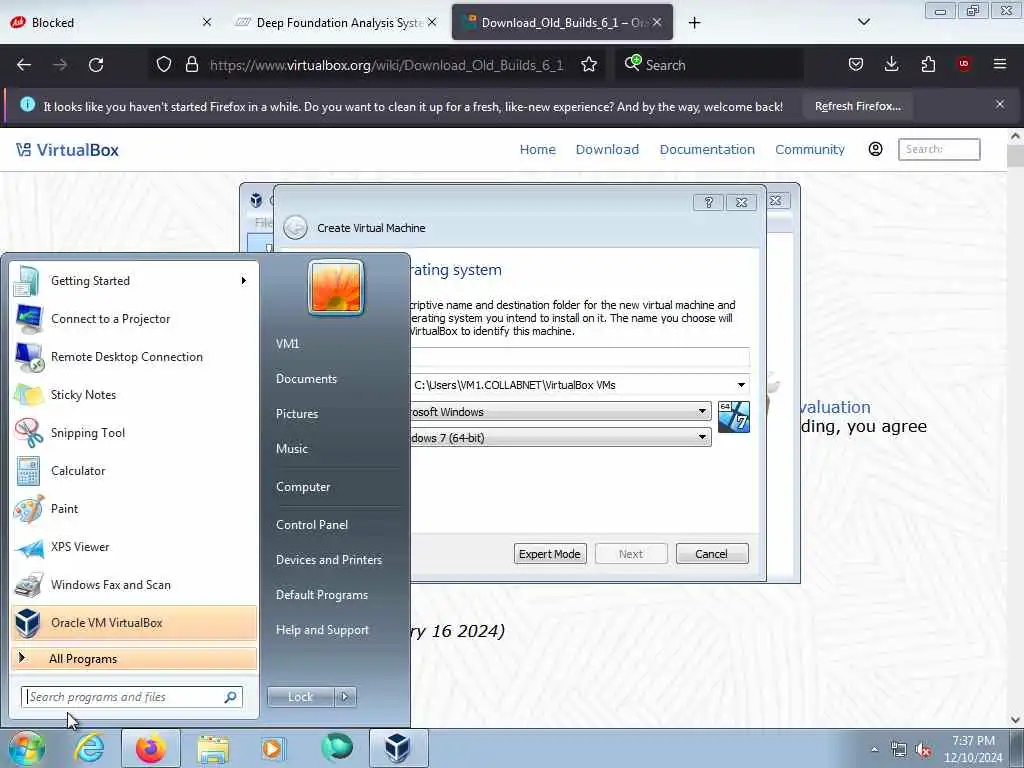
Task: Launch Connect to a Projector
Action: 134,319
